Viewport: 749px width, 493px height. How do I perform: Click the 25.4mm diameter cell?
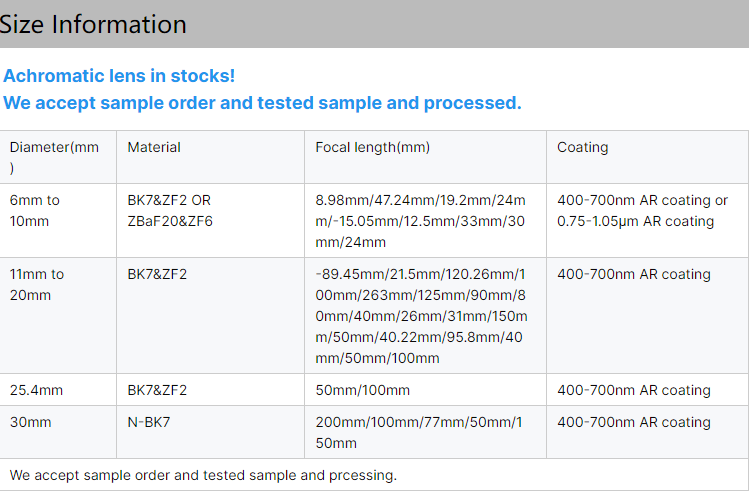click(35, 390)
